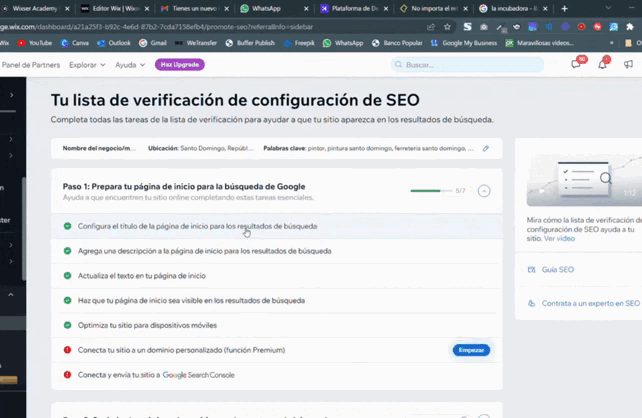Show more bookmarks overflow
The image size is (642, 418).
(612, 43)
